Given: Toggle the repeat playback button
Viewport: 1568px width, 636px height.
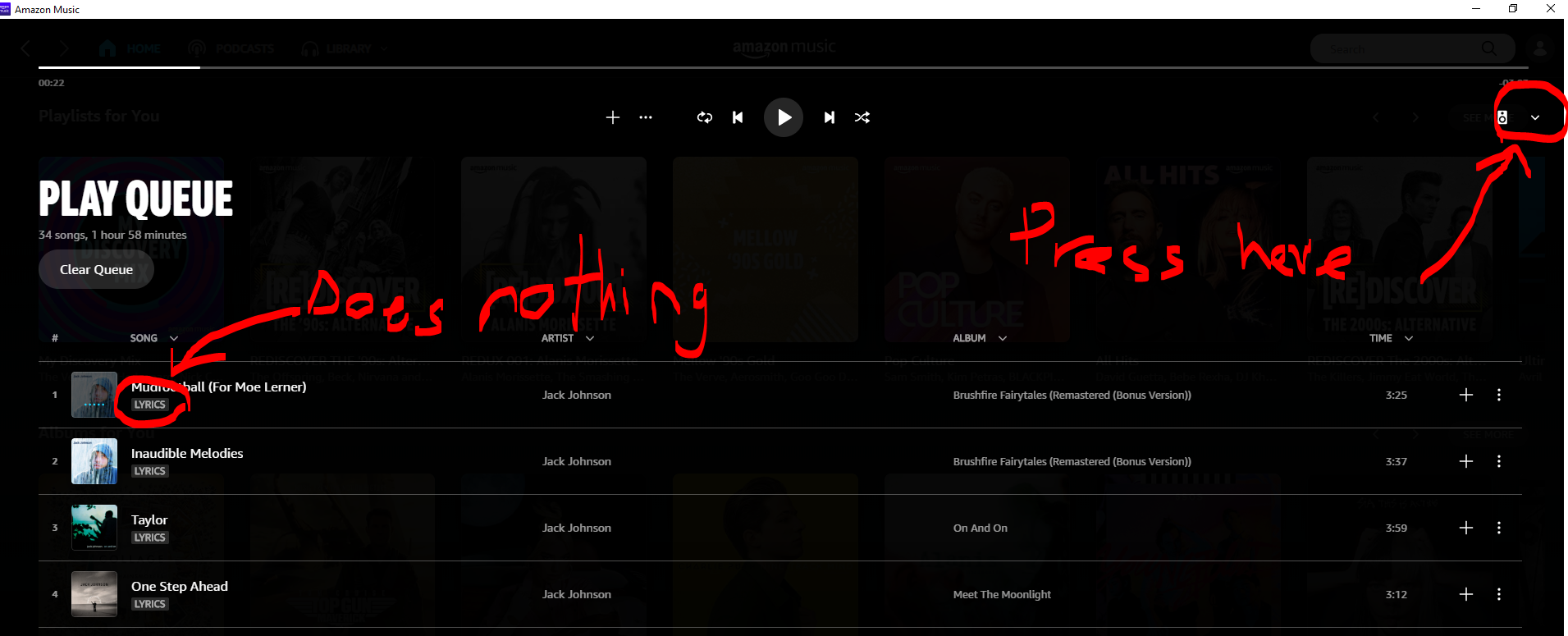Looking at the screenshot, I should [705, 117].
